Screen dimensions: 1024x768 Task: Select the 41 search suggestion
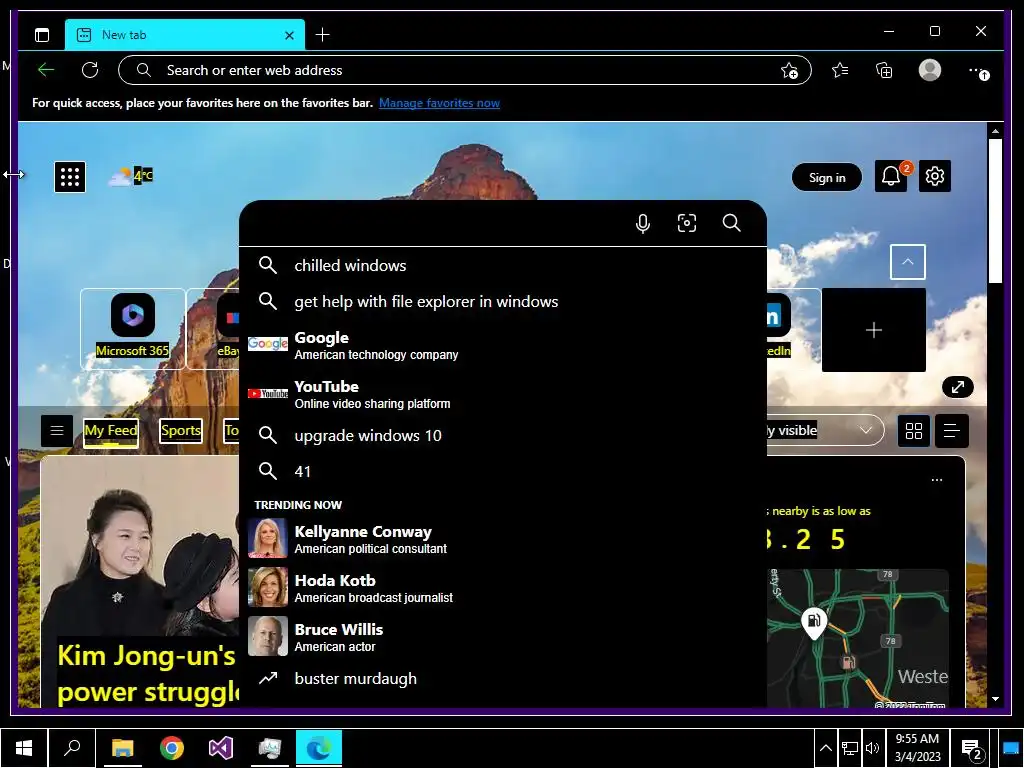tap(503, 471)
